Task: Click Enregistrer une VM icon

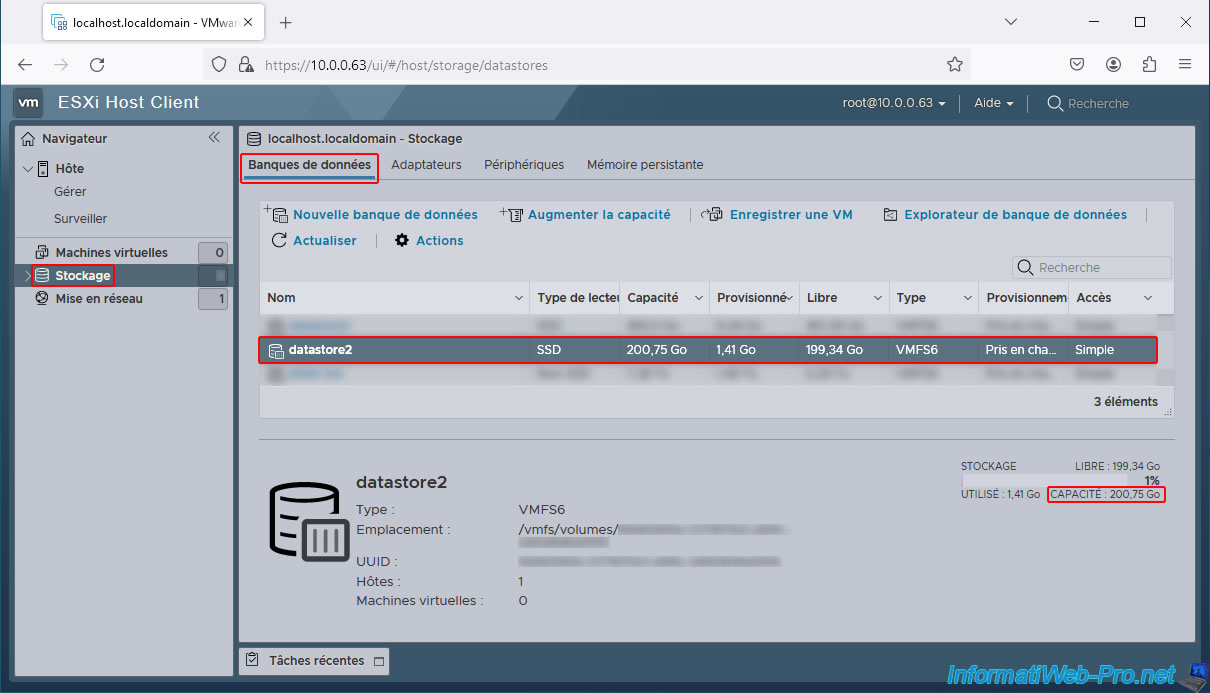Action: (712, 214)
